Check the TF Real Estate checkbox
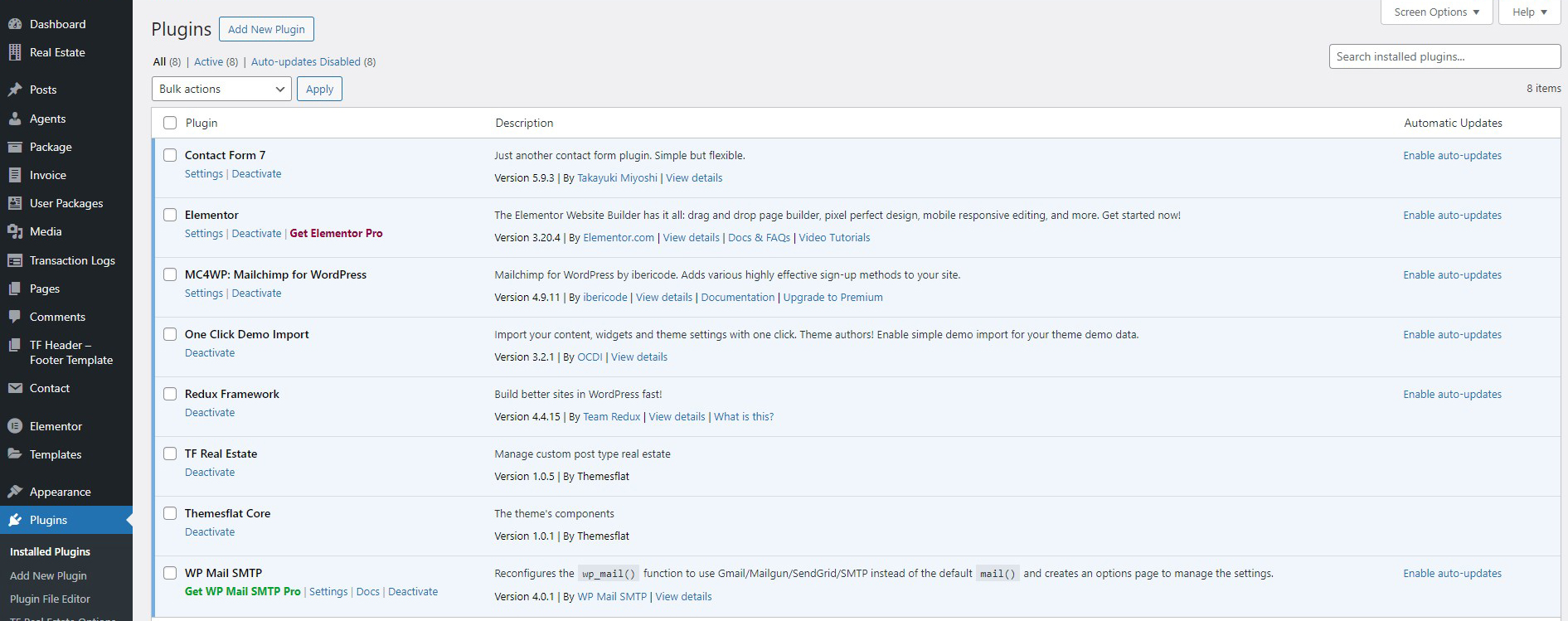The image size is (1568, 621). point(170,454)
